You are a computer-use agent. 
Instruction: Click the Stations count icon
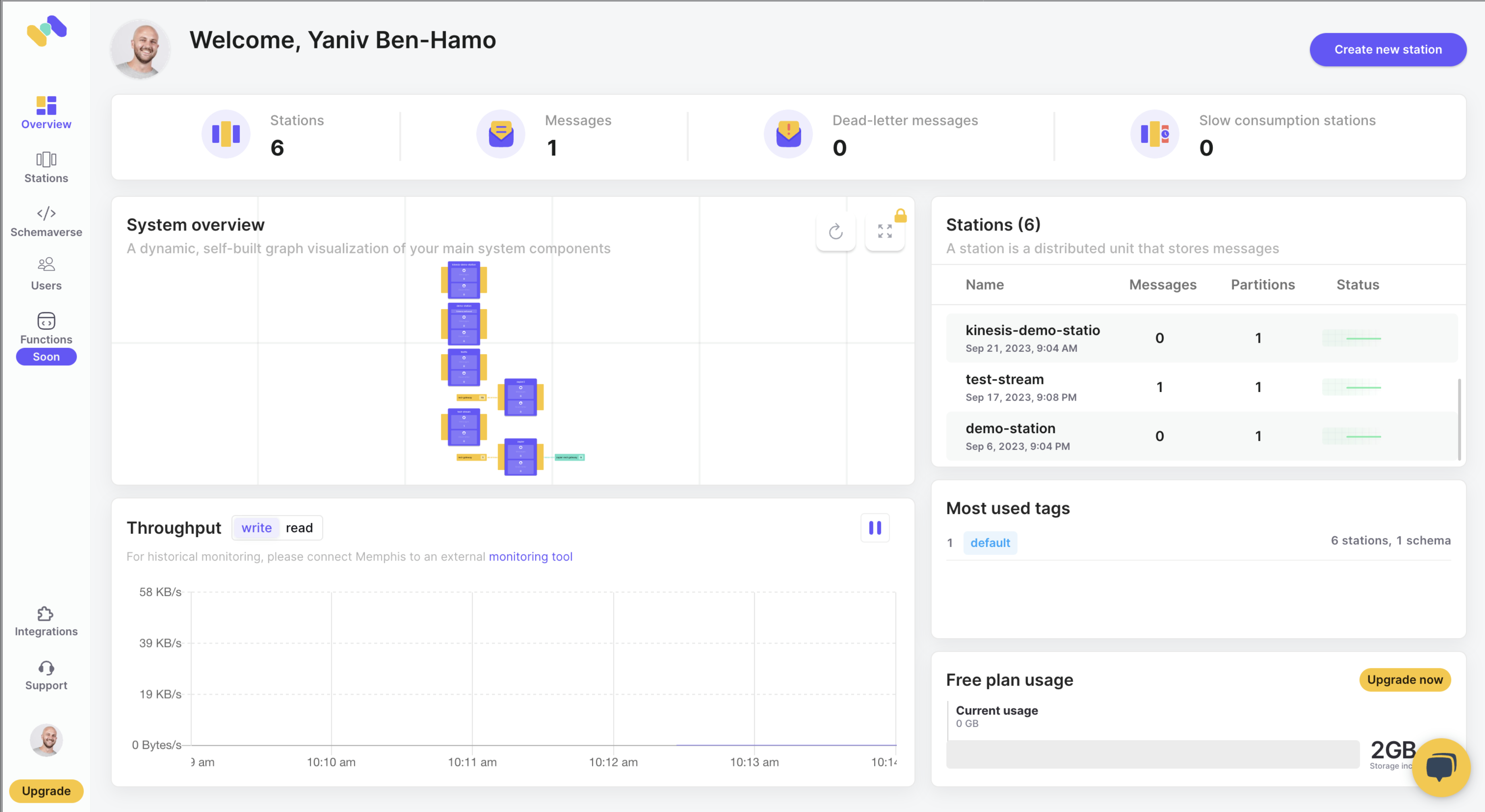(x=225, y=134)
